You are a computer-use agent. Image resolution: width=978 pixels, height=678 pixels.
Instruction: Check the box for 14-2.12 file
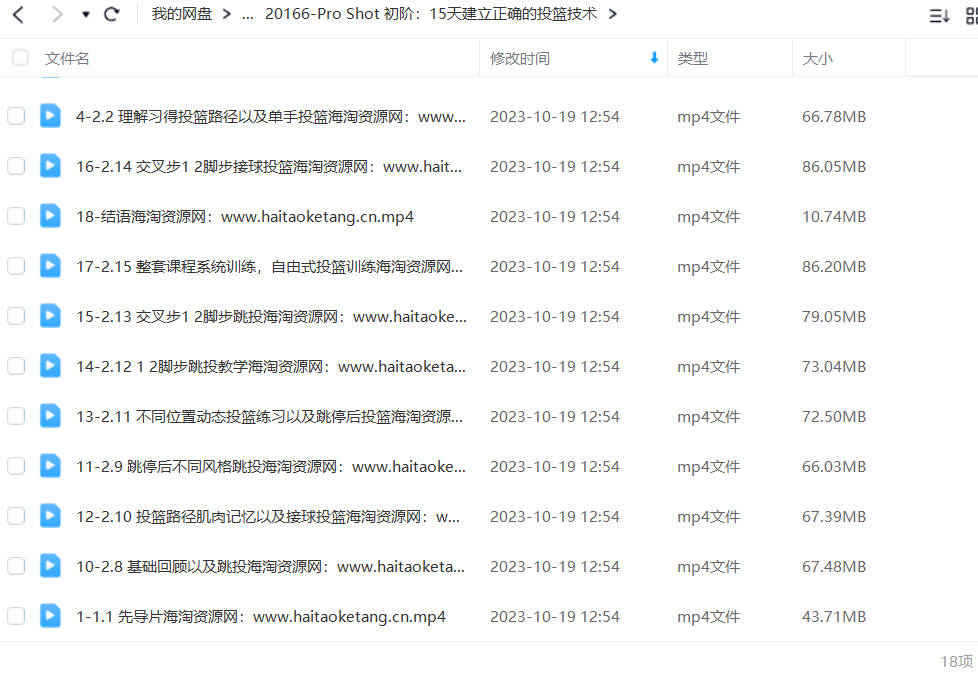(16, 366)
